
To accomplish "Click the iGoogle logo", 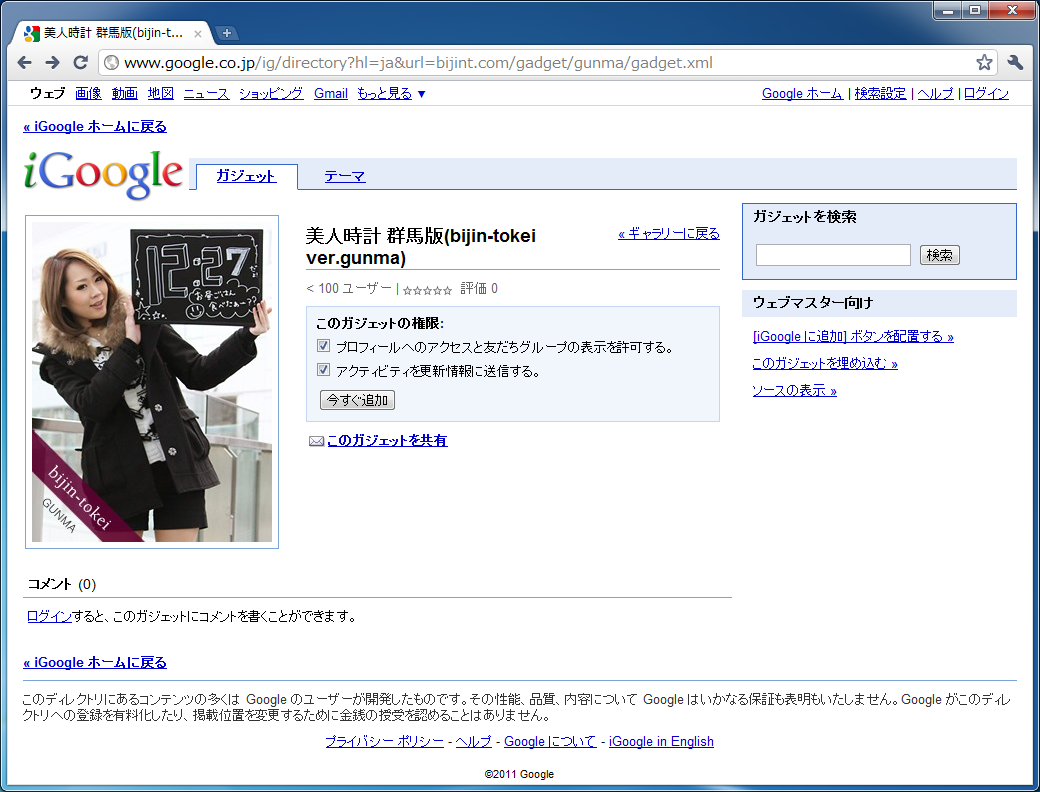I will 103,174.
